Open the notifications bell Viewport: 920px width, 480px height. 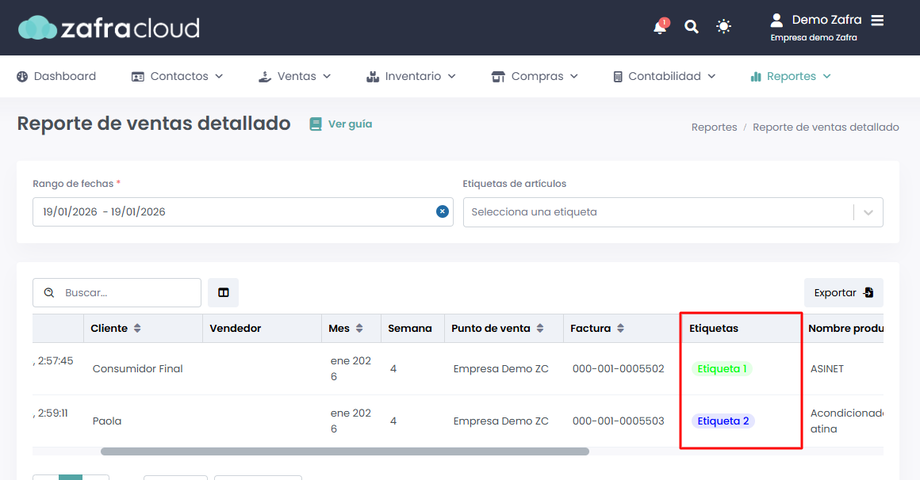coord(660,27)
